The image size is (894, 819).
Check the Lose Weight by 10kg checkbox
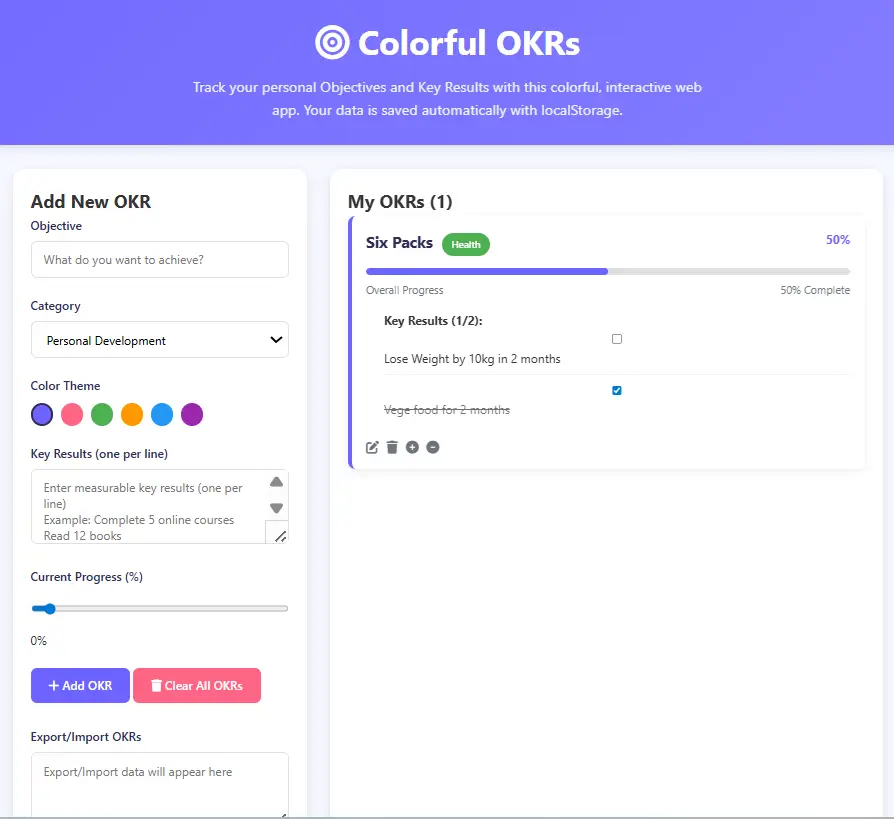pos(617,339)
